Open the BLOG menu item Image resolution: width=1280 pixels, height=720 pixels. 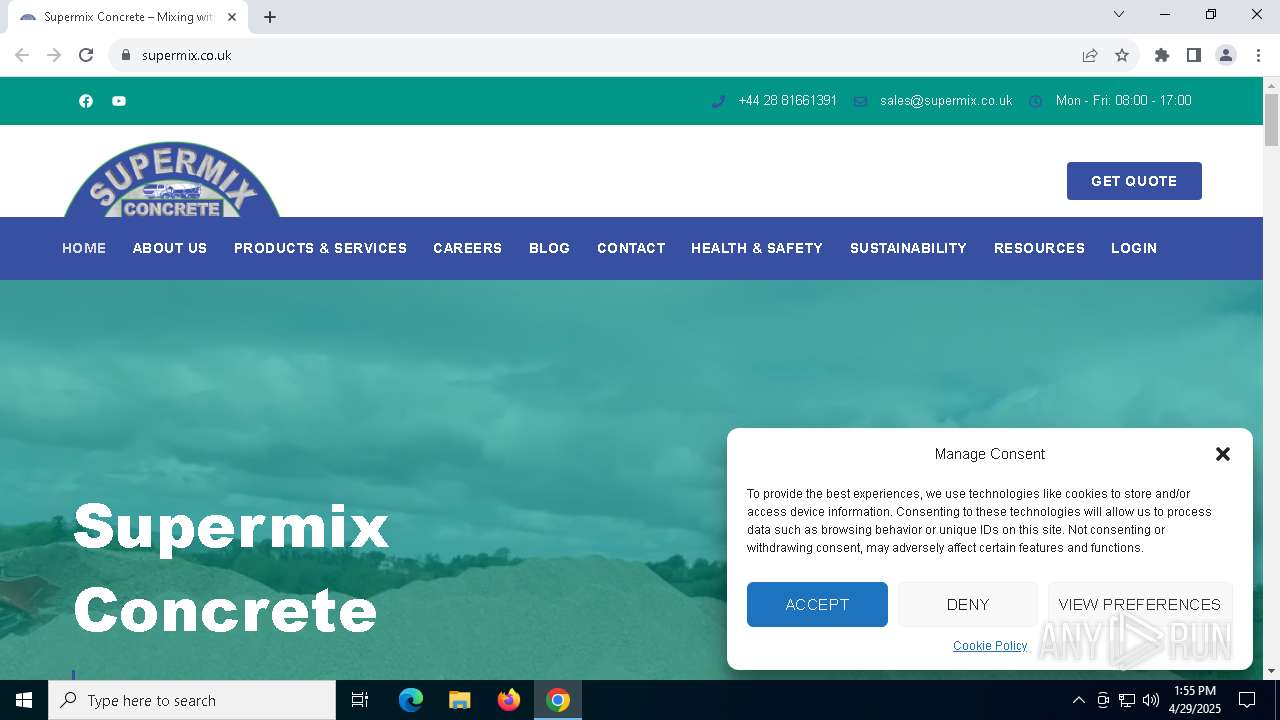click(549, 248)
